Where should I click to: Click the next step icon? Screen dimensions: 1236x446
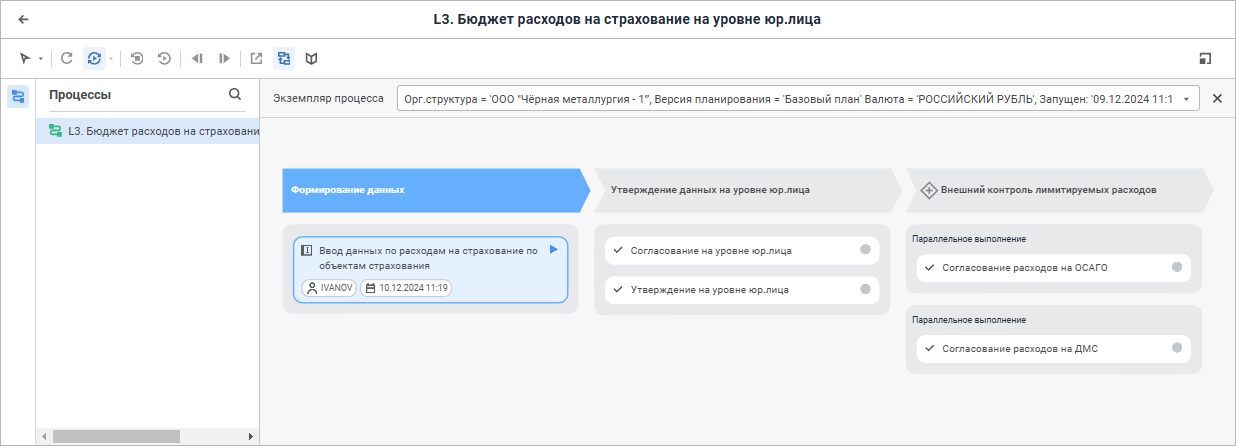pos(225,59)
